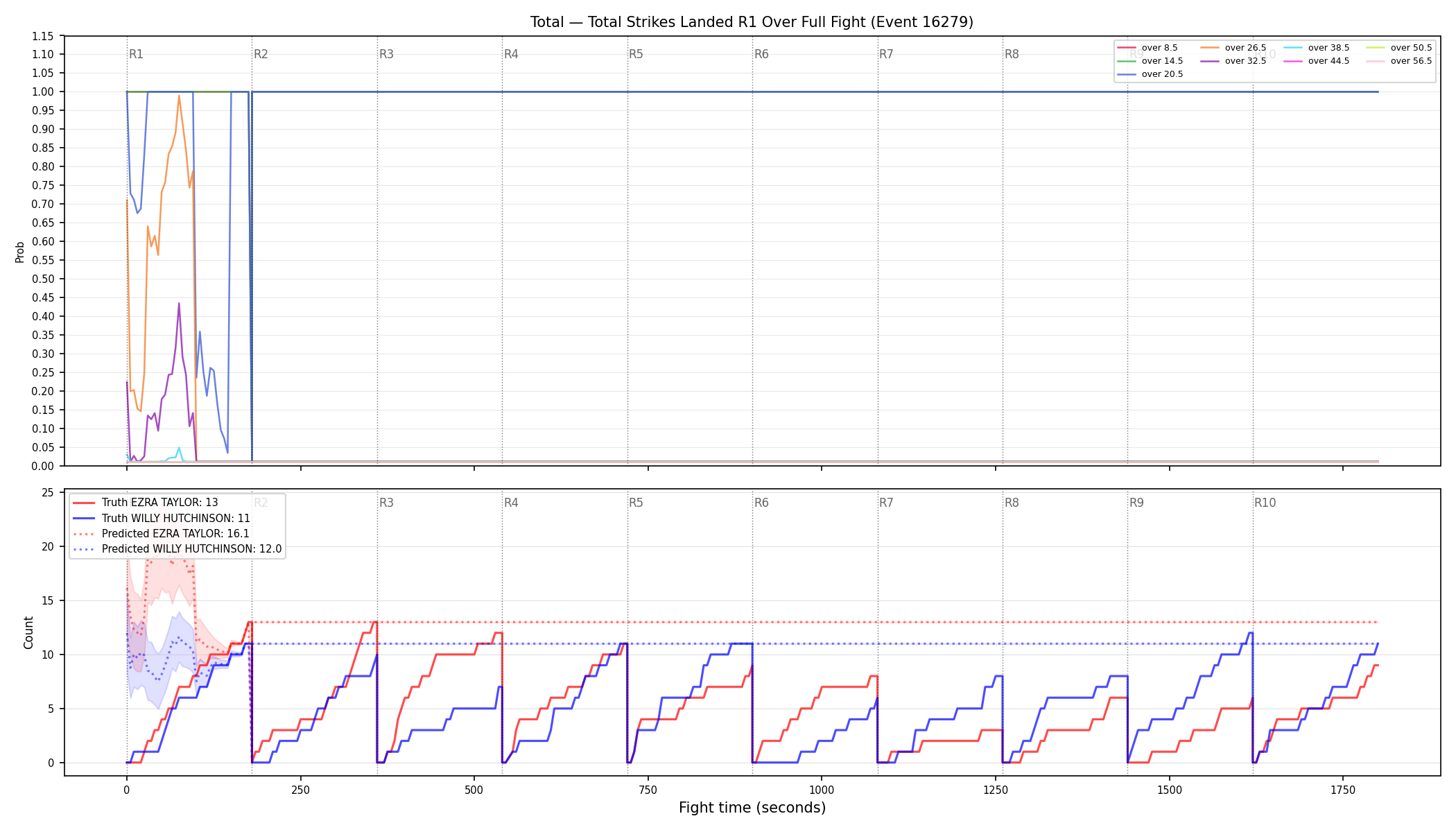Click the 750 tick label on x-axis
The height and width of the screenshot is (832, 1456).
[x=648, y=790]
